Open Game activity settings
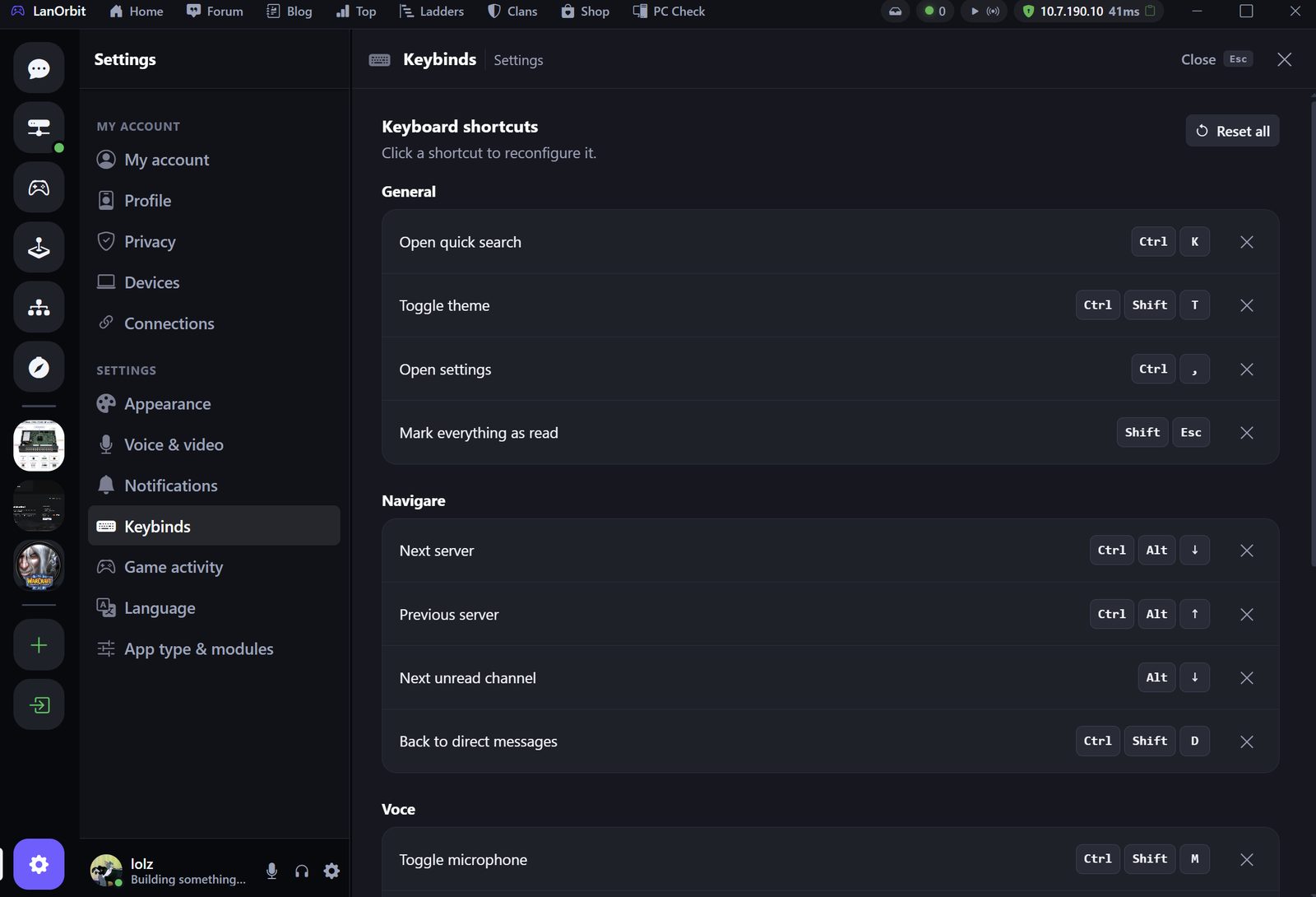Image resolution: width=1316 pixels, height=897 pixels. point(214,567)
